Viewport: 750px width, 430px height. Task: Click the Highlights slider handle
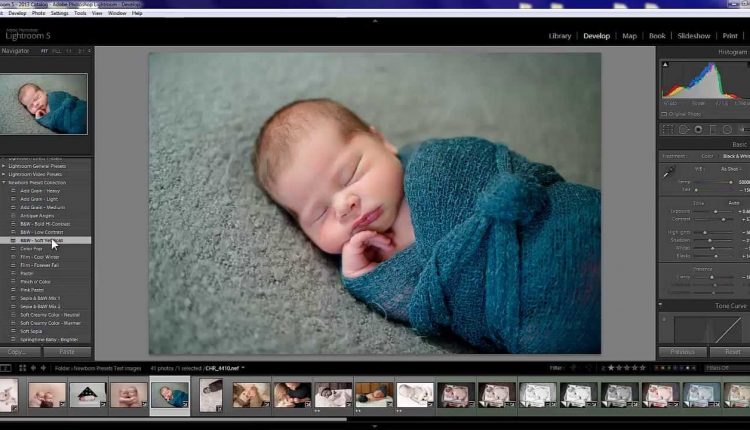[705, 232]
